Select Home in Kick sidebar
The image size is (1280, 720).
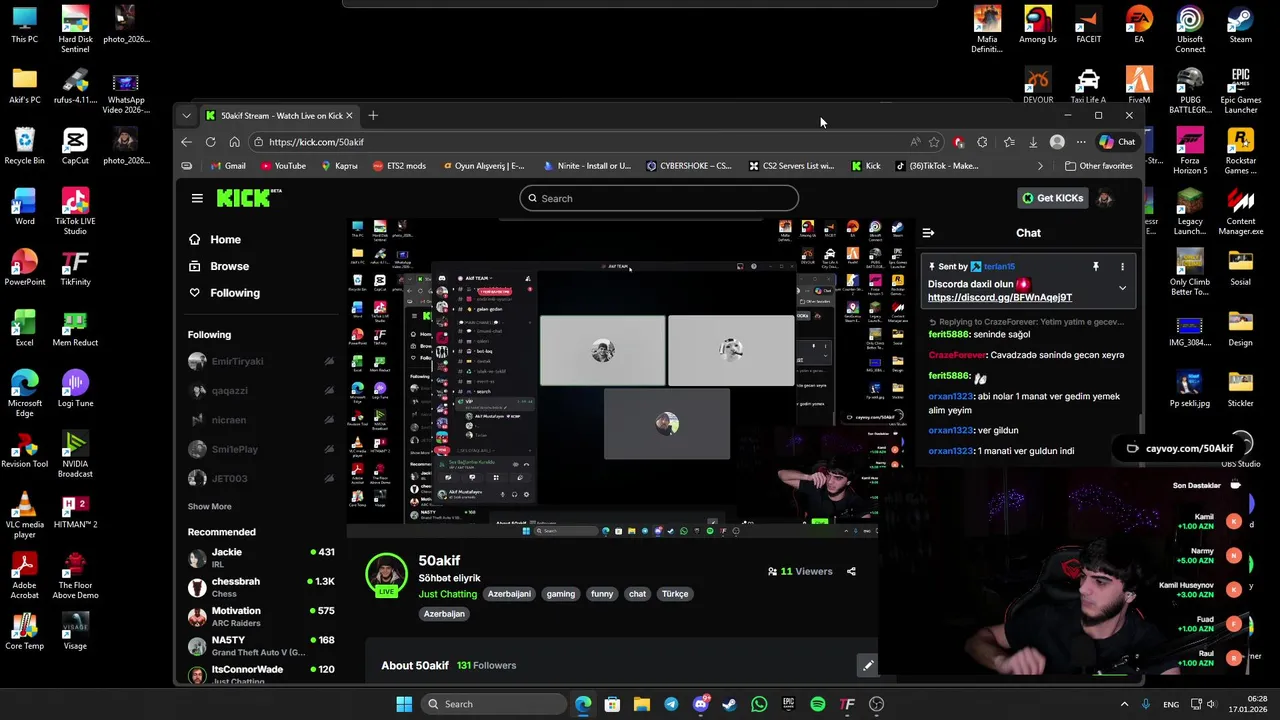pos(225,240)
